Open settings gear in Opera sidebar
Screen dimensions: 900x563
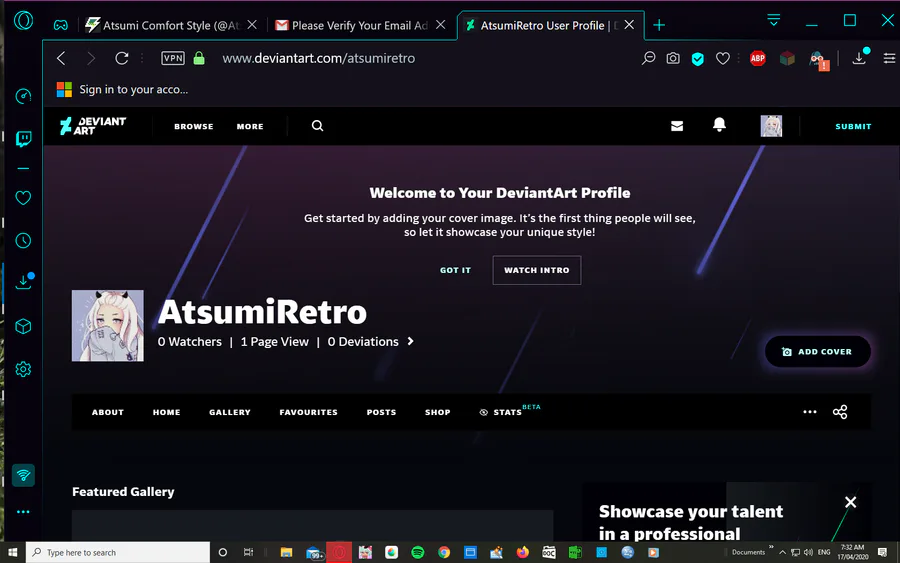pos(23,369)
